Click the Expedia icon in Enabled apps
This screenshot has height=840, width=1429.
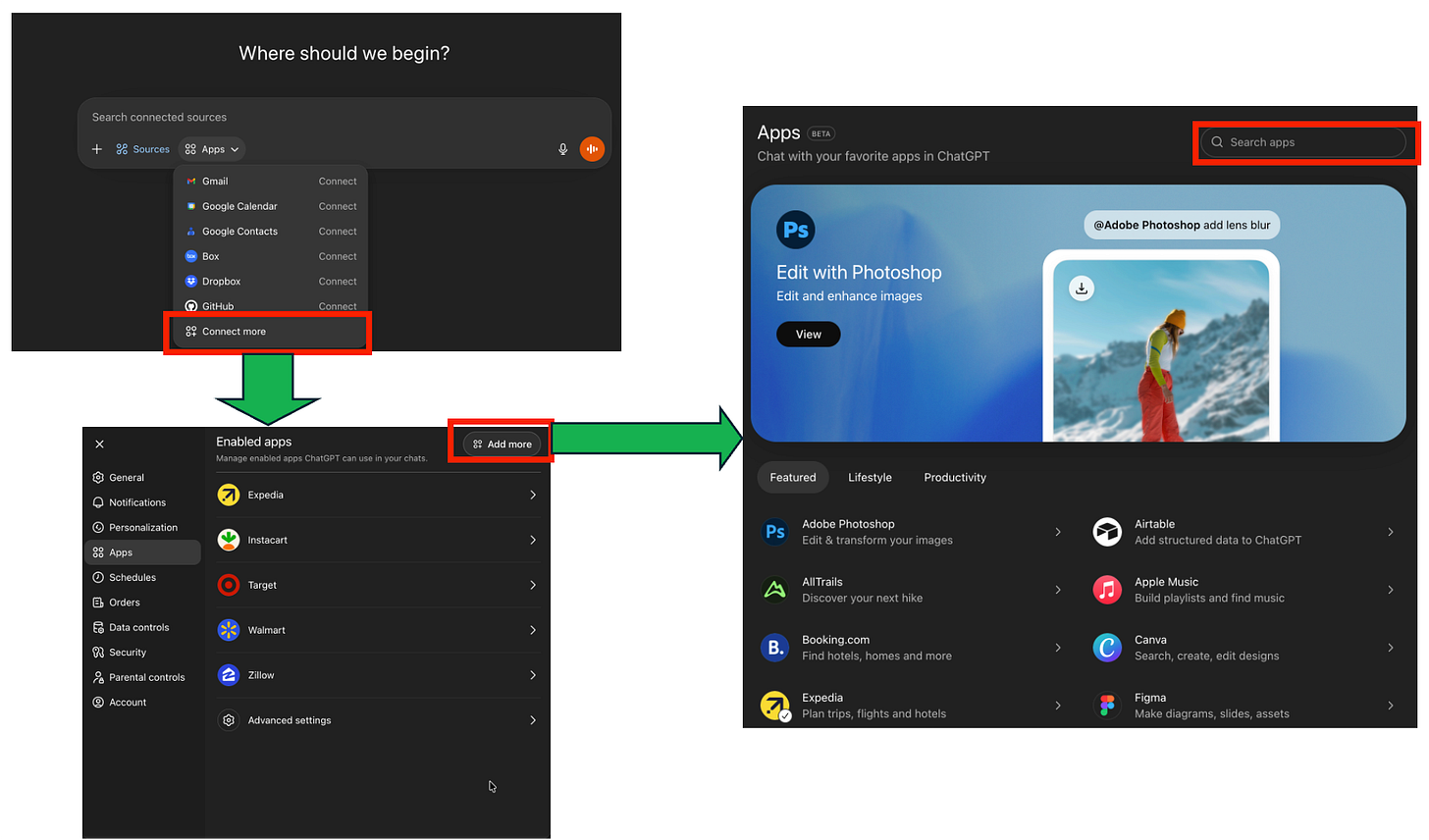point(229,496)
